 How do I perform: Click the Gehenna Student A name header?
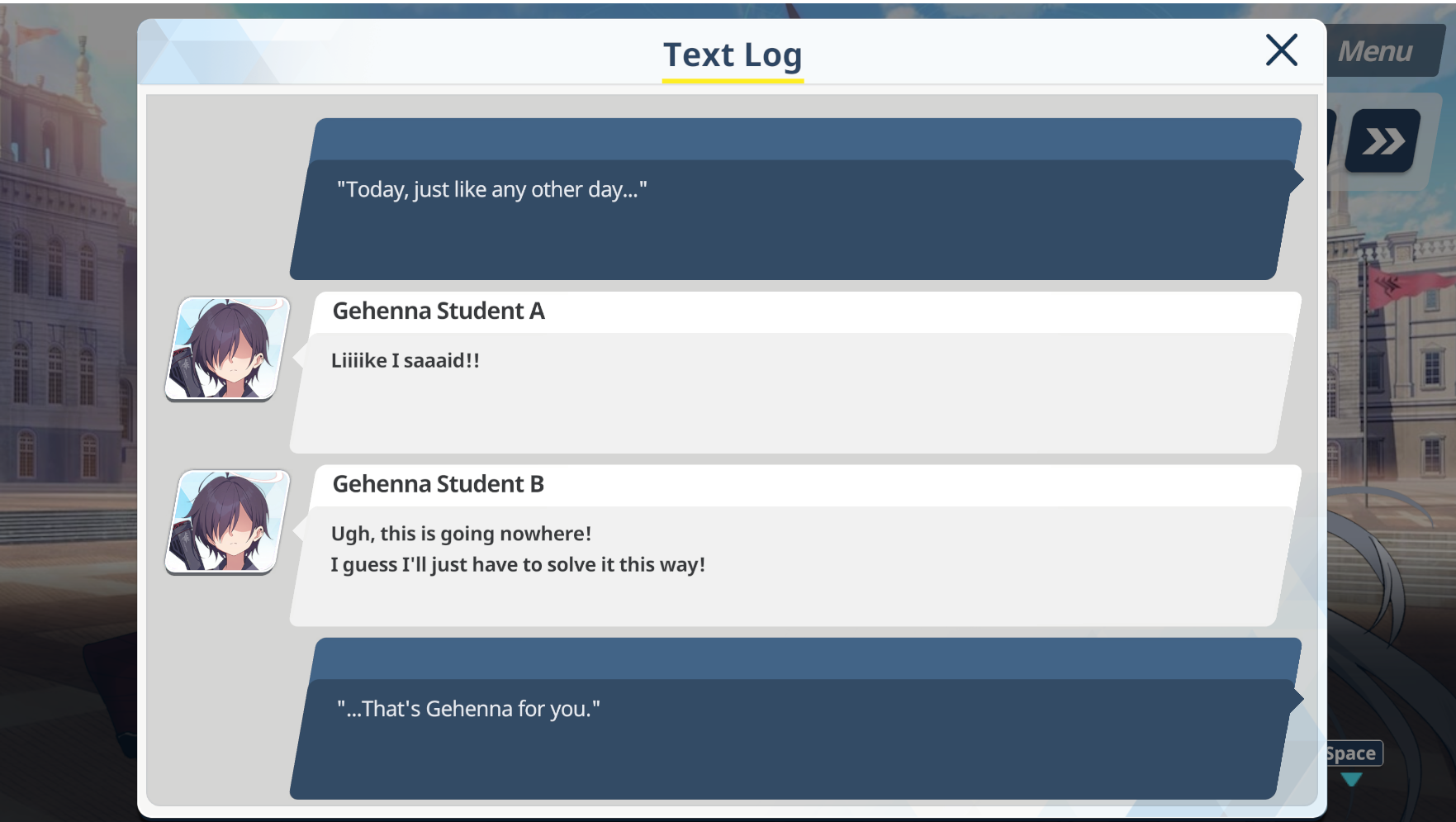pos(439,311)
